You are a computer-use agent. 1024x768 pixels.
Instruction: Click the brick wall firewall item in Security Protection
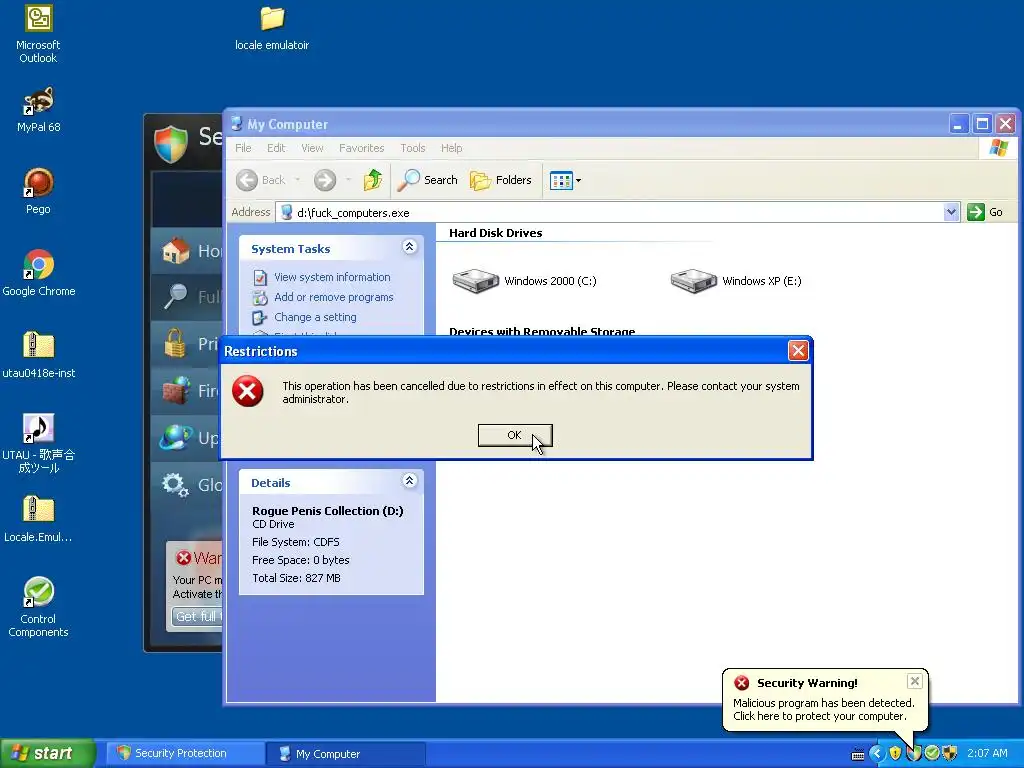(x=188, y=391)
